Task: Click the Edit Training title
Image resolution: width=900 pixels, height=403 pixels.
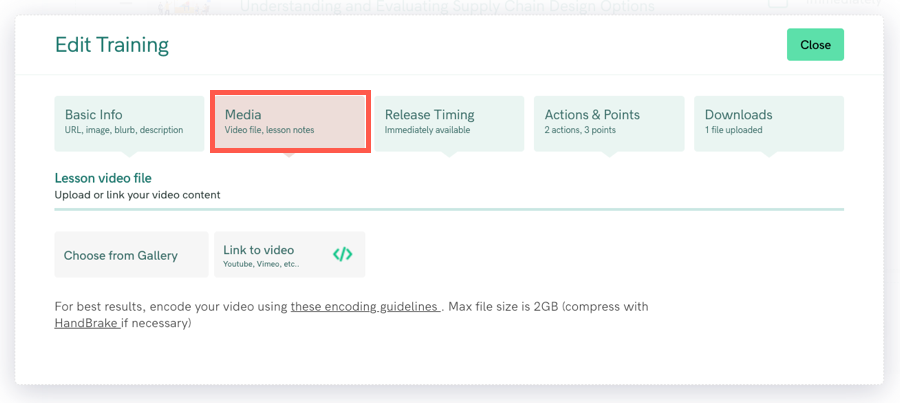Action: (x=112, y=45)
